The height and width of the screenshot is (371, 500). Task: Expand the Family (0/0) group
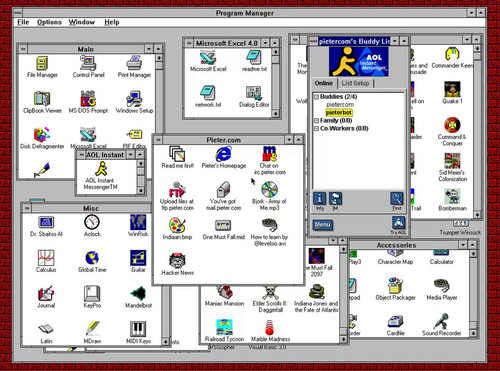[x=316, y=121]
